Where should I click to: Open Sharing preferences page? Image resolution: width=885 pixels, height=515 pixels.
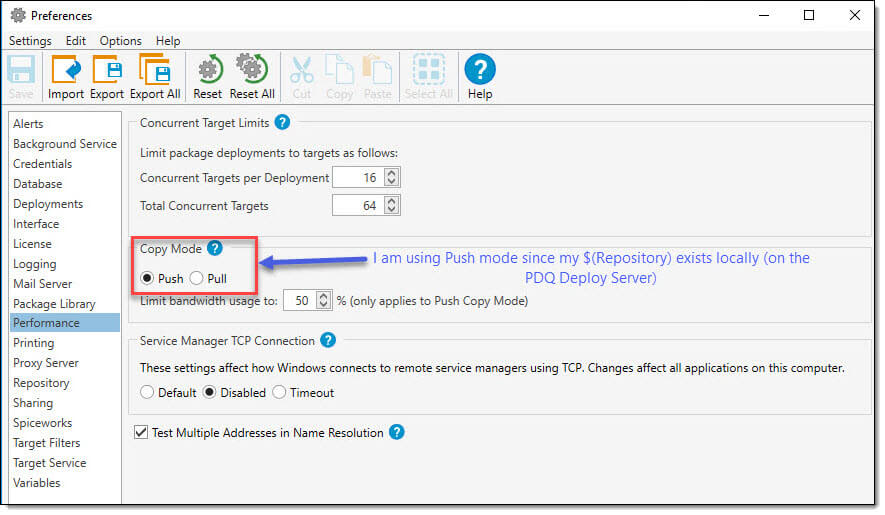tap(65, 403)
